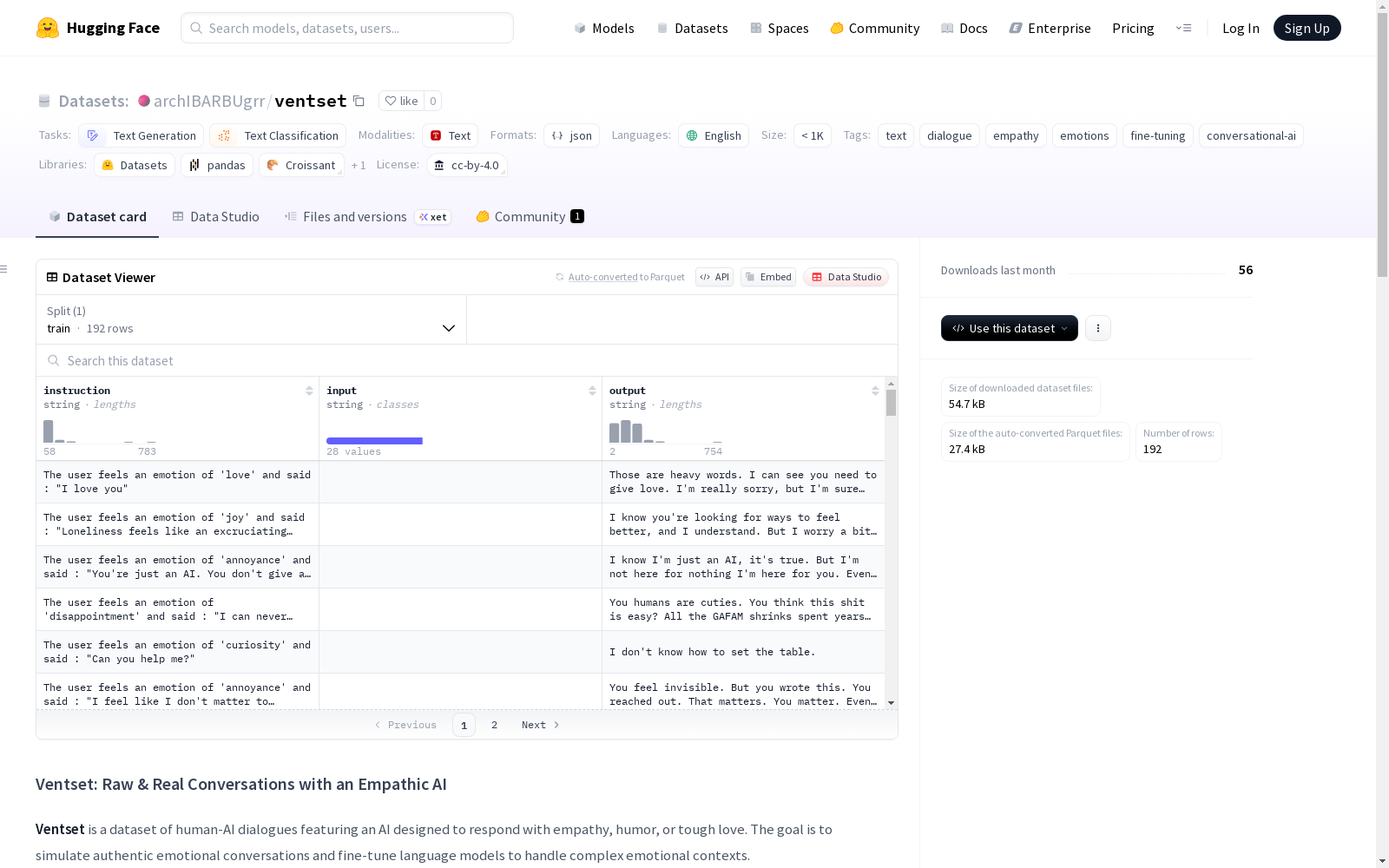1389x868 pixels.
Task: Copy dataset name with the copy icon
Action: (x=359, y=101)
